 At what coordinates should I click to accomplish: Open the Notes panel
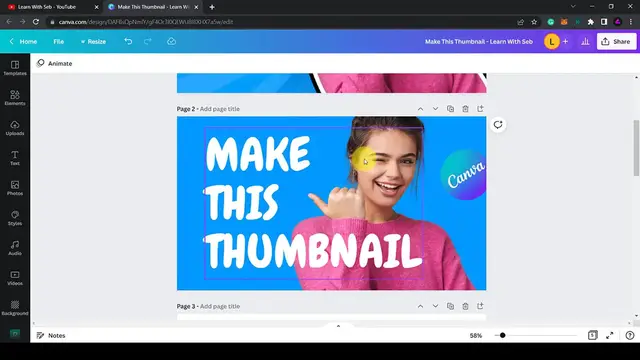(x=51, y=335)
